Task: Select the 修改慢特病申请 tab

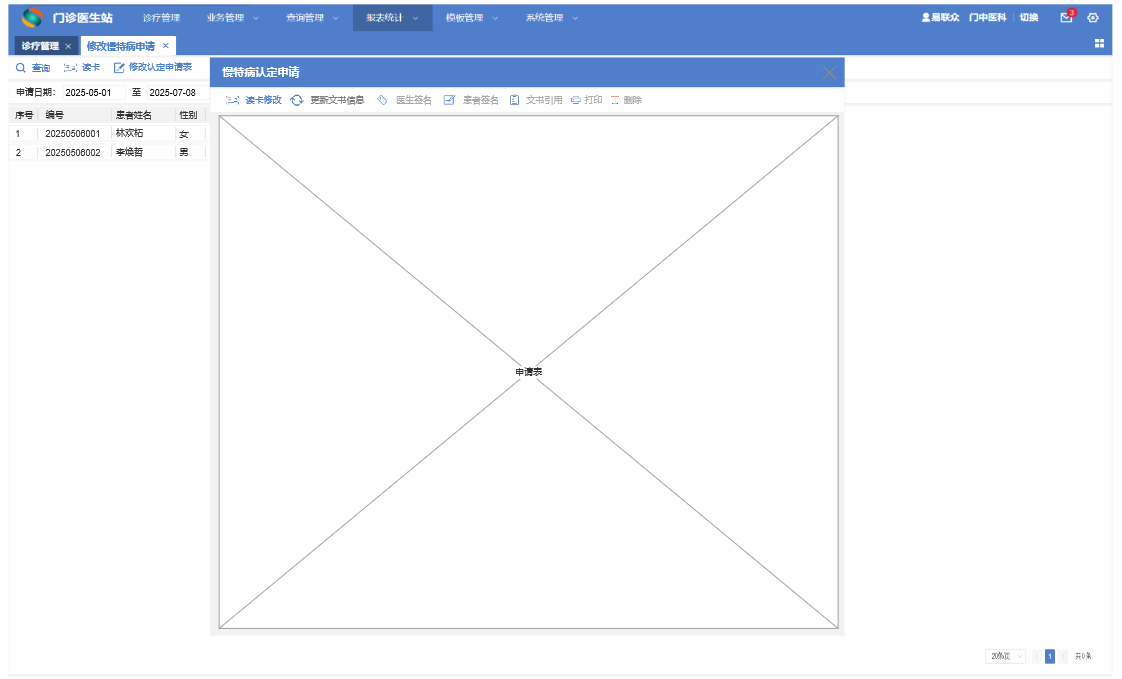Action: [x=121, y=46]
